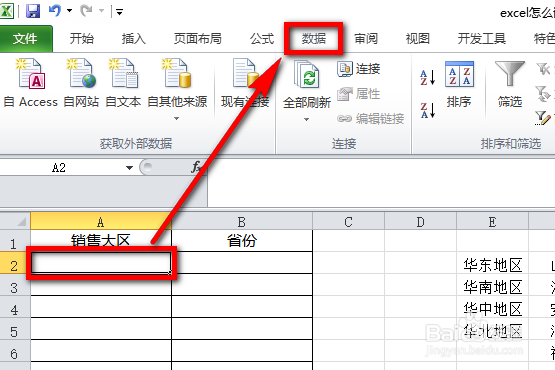Image resolution: width=555 pixels, height=370 pixels.
Task: Select row 6 header
Action: 15,351
